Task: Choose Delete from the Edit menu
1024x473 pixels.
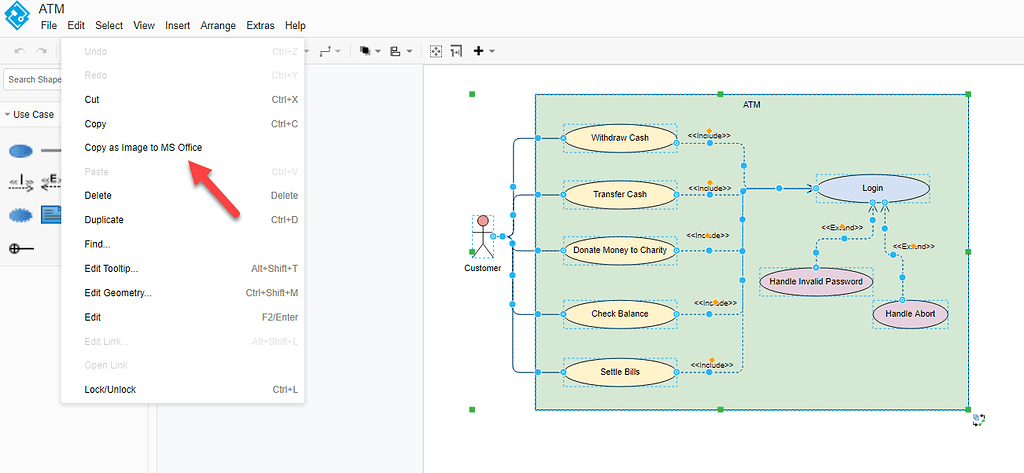Action: click(x=183, y=196)
